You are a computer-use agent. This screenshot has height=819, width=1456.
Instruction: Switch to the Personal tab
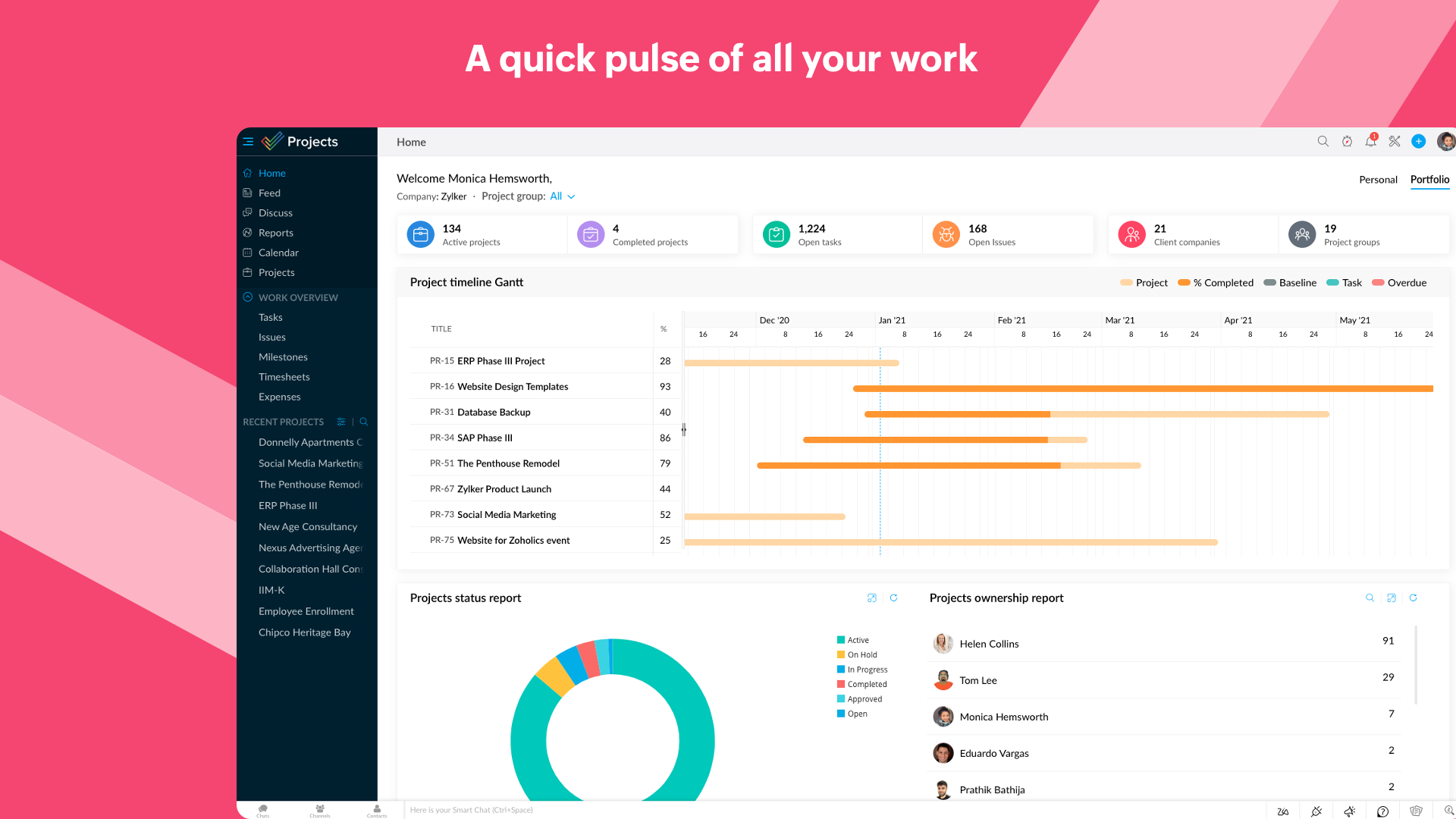pos(1378,179)
